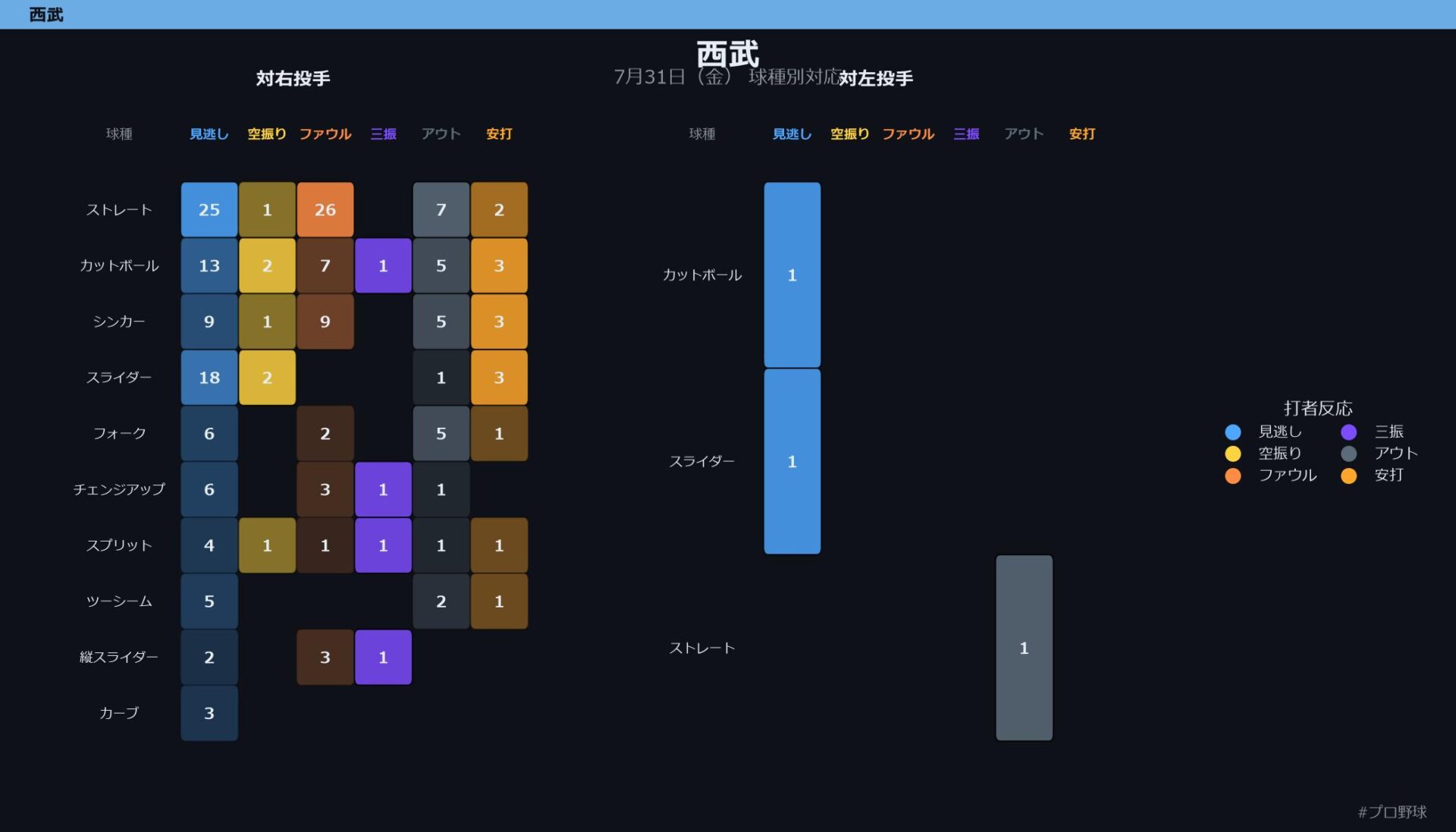The image size is (1456, 832).
Task: Click the 13 cell for カットボール 見逃し
Action: tap(209, 266)
